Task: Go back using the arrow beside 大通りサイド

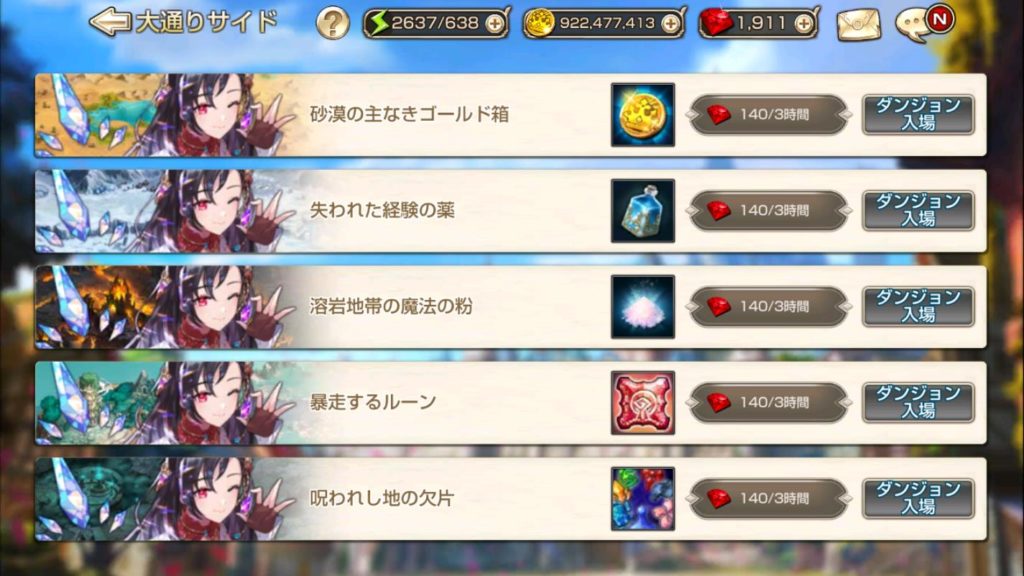Action: 110,22
